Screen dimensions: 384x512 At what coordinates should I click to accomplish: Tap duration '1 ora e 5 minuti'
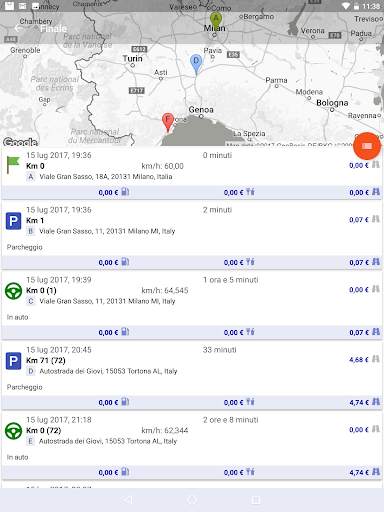tap(230, 280)
